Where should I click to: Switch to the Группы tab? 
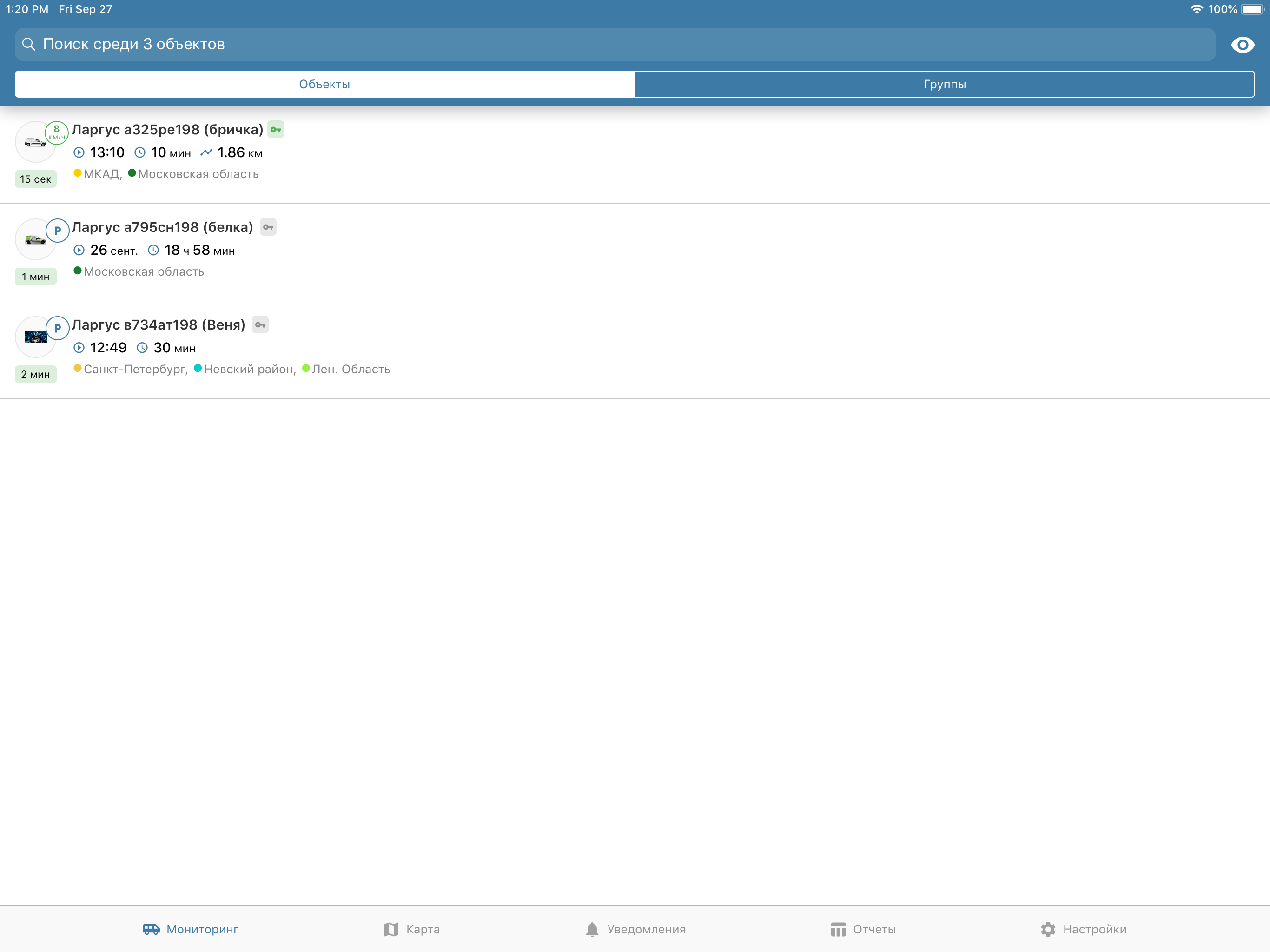944,85
